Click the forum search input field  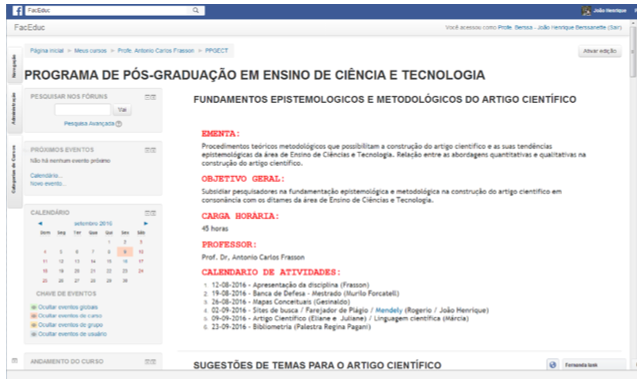pos(83,110)
